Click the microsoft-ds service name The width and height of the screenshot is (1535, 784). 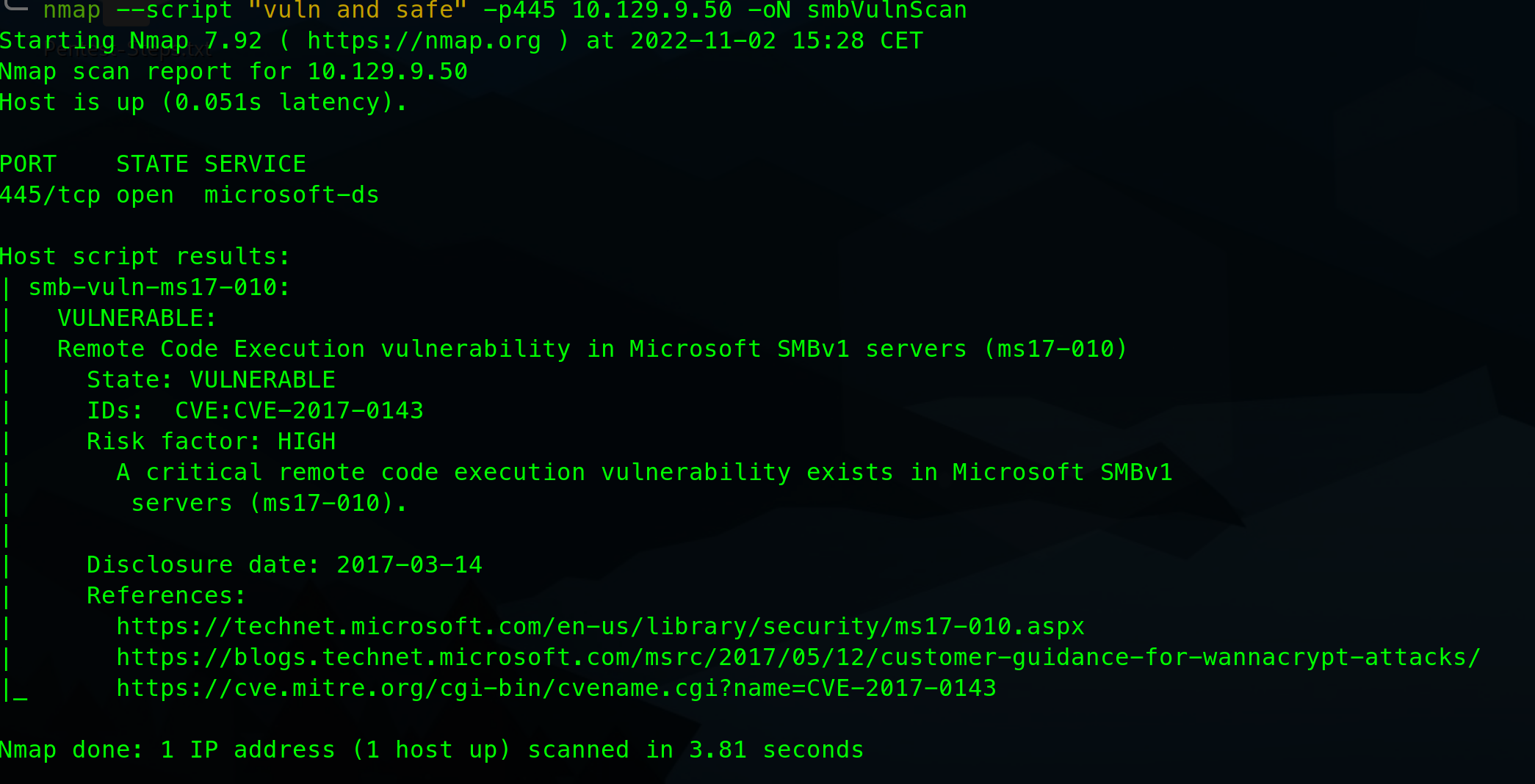tap(292, 195)
